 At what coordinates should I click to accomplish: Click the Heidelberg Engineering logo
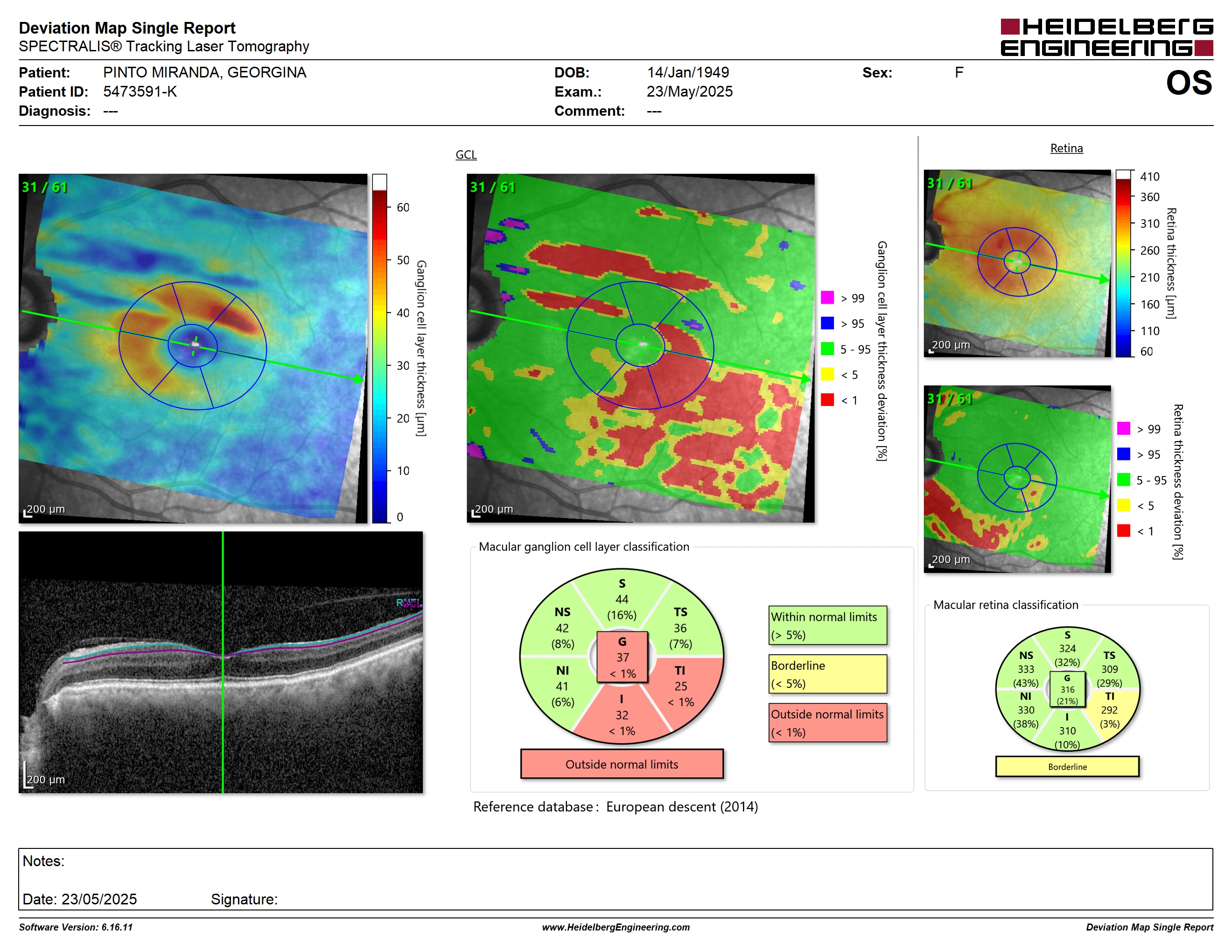click(x=1106, y=38)
